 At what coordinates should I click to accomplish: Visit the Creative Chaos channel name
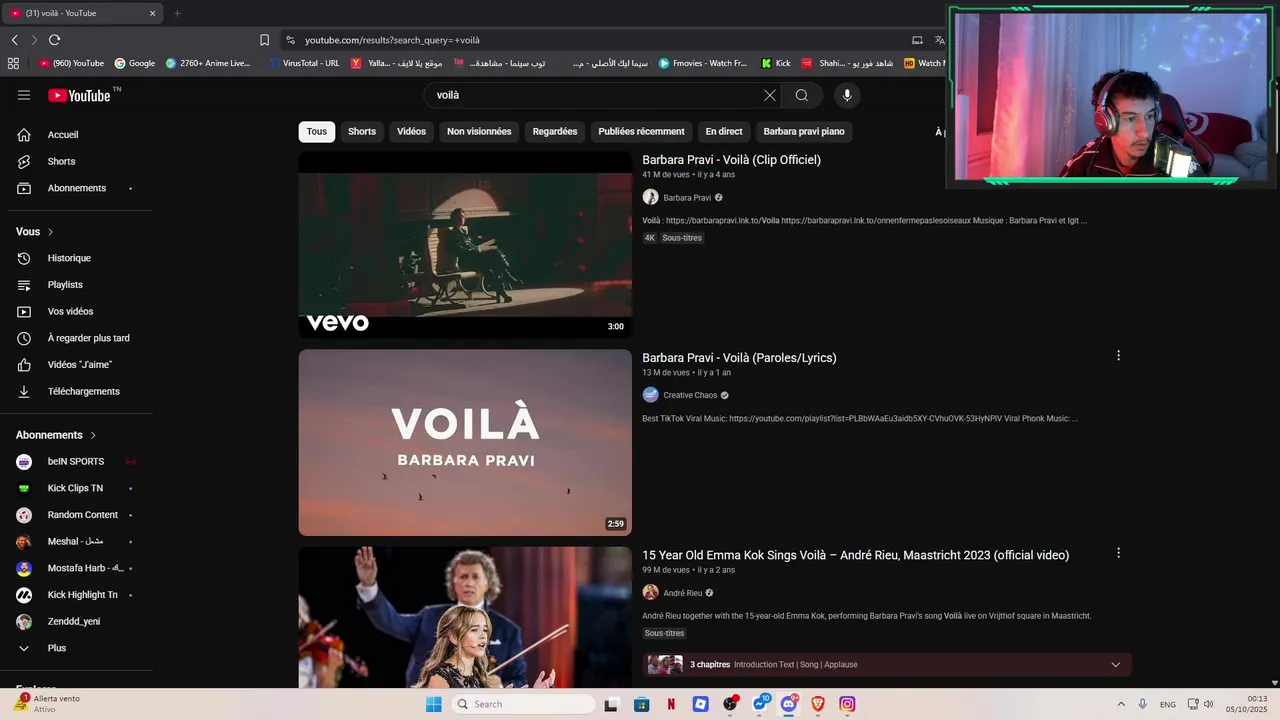[x=690, y=395]
